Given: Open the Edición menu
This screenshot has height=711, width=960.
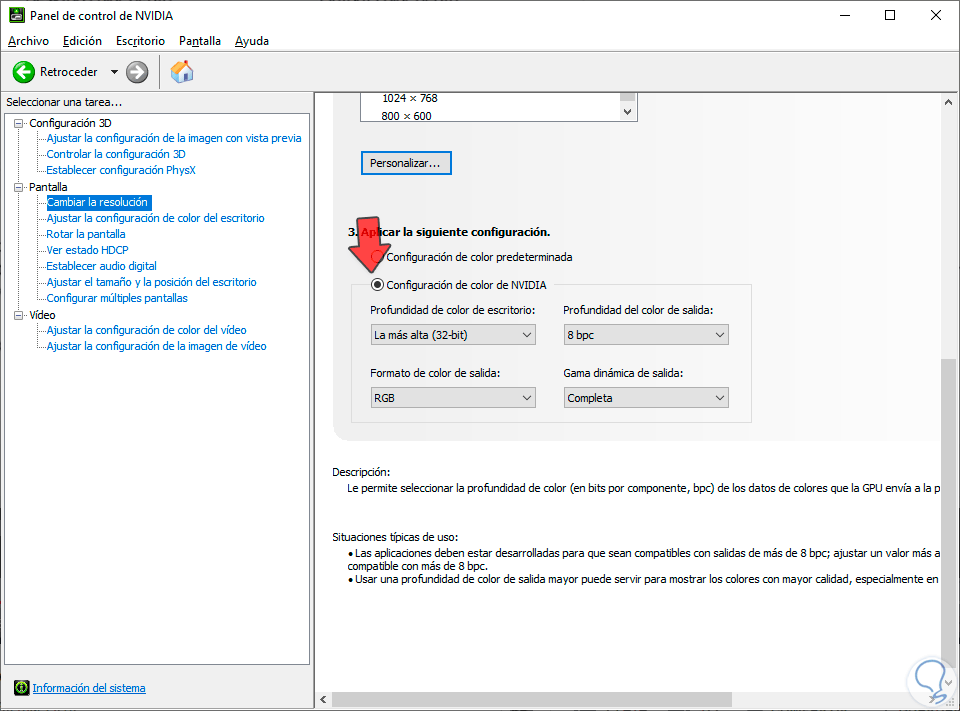Looking at the screenshot, I should point(82,41).
